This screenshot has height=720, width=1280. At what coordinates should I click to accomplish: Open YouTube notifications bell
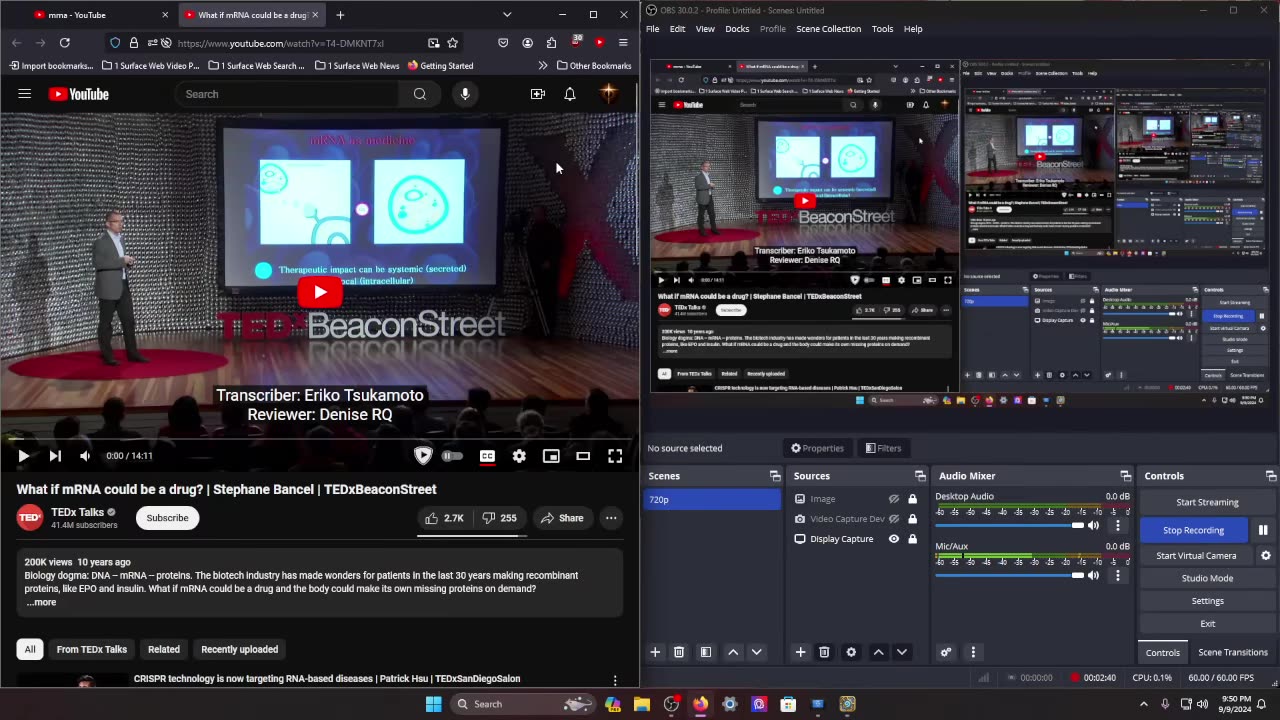[569, 94]
